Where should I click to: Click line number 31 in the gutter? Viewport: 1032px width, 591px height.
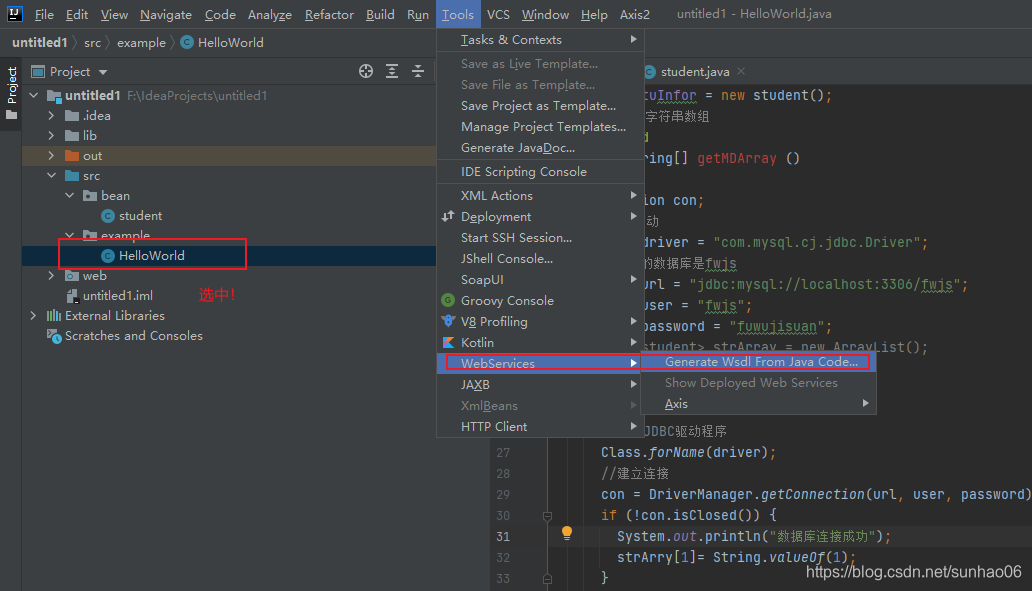click(503, 536)
